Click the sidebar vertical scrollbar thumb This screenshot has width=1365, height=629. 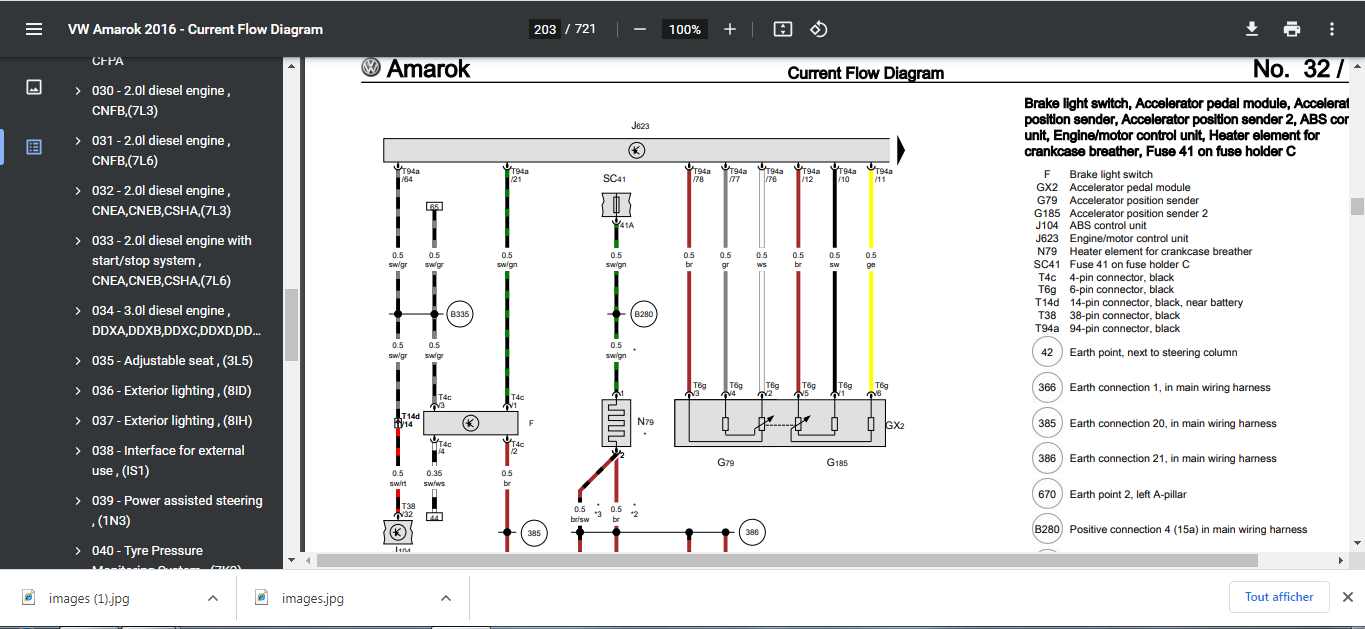click(292, 324)
